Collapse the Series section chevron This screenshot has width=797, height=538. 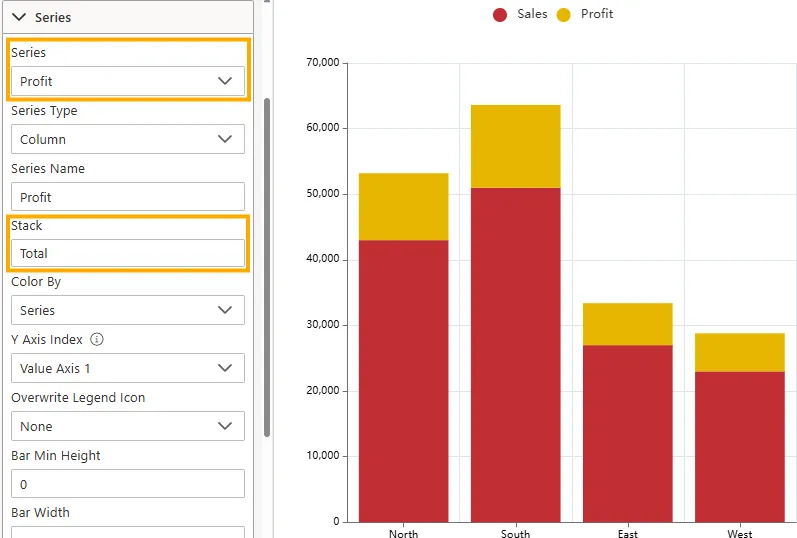point(19,17)
